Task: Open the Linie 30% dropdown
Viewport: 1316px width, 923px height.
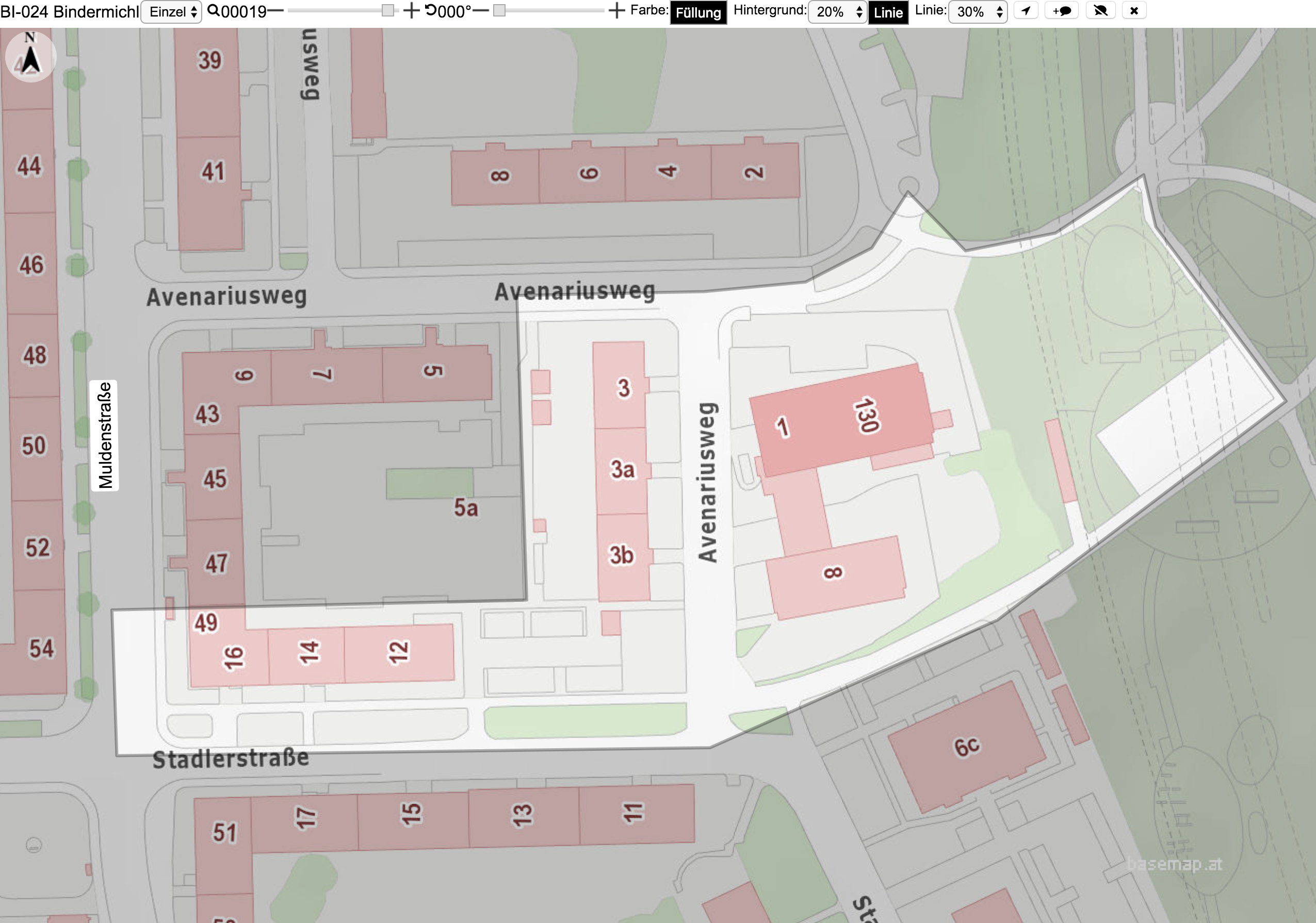Action: tap(978, 11)
